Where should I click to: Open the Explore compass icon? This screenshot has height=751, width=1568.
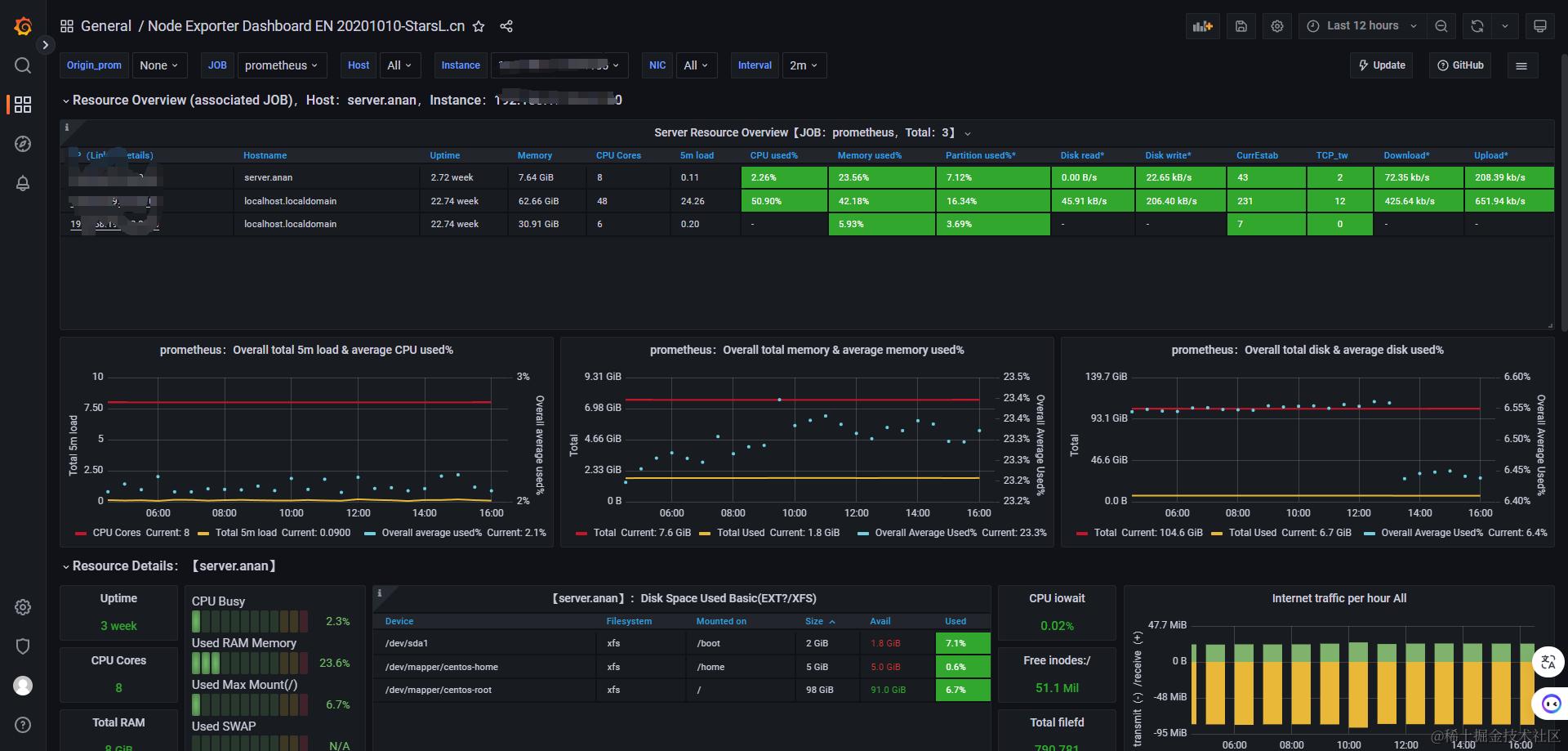pyautogui.click(x=23, y=144)
